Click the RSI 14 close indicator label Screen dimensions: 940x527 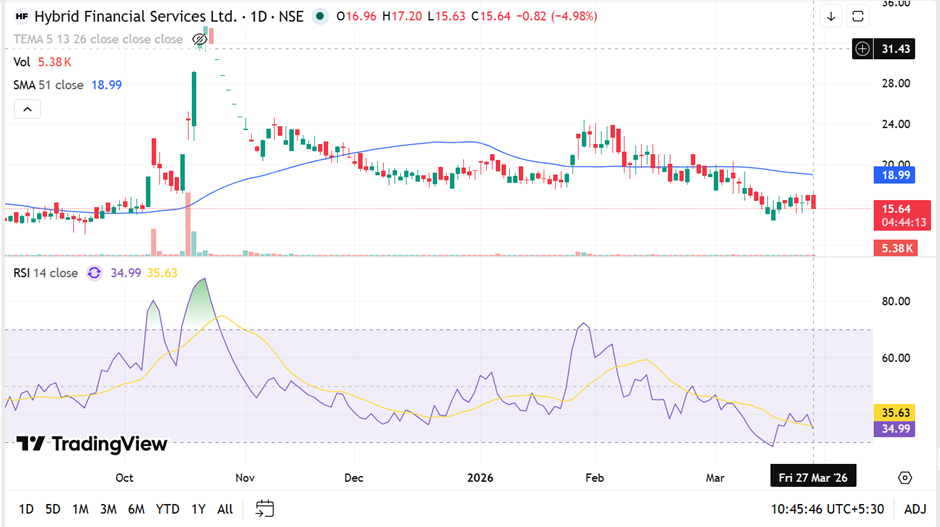45,272
